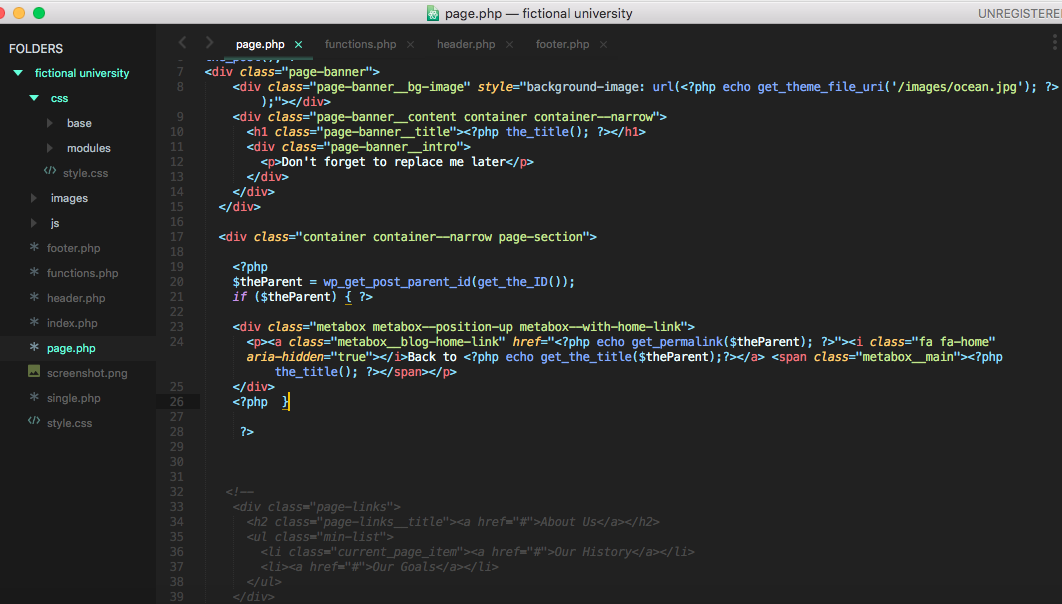Click the closing ?> tag on line 28
This screenshot has height=604, width=1062.
[x=247, y=432]
